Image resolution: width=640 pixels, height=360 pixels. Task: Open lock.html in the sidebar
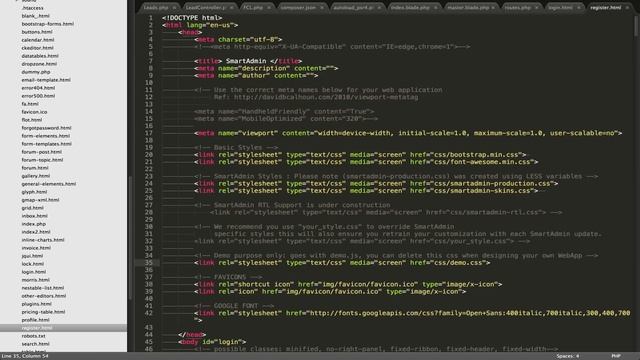(x=33, y=264)
